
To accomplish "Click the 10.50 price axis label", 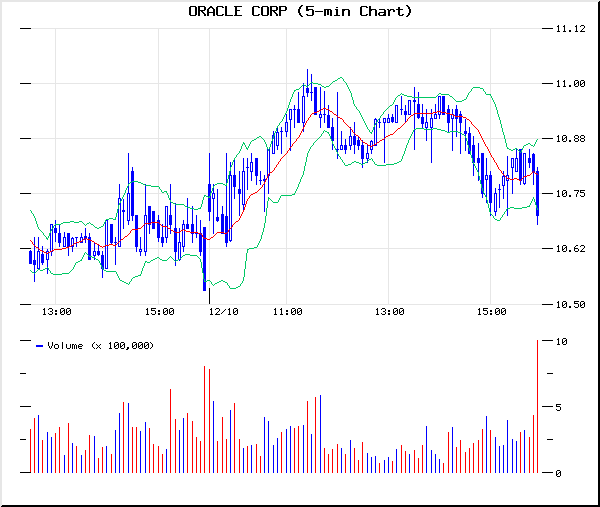I will (x=570, y=305).
